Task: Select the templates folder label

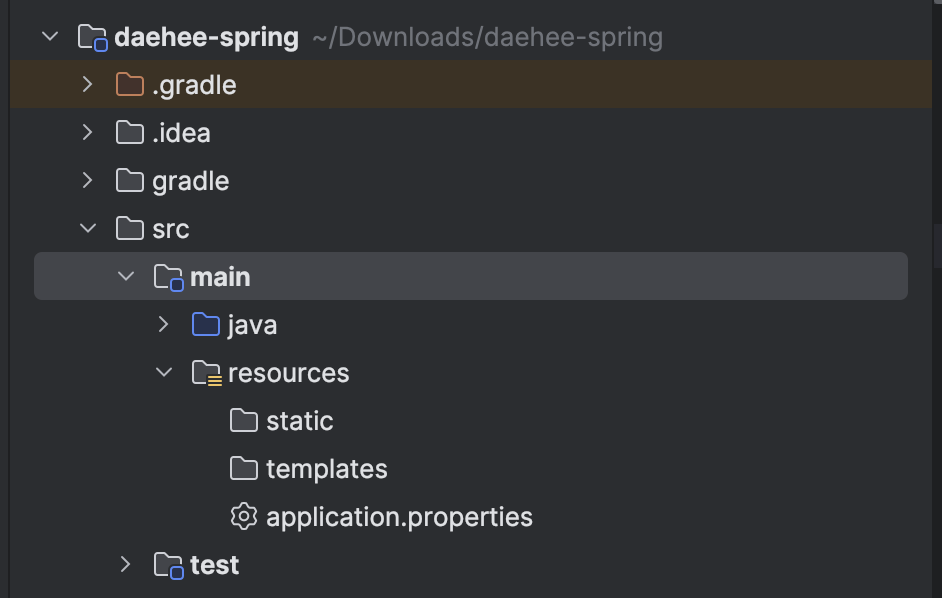Action: click(x=327, y=469)
